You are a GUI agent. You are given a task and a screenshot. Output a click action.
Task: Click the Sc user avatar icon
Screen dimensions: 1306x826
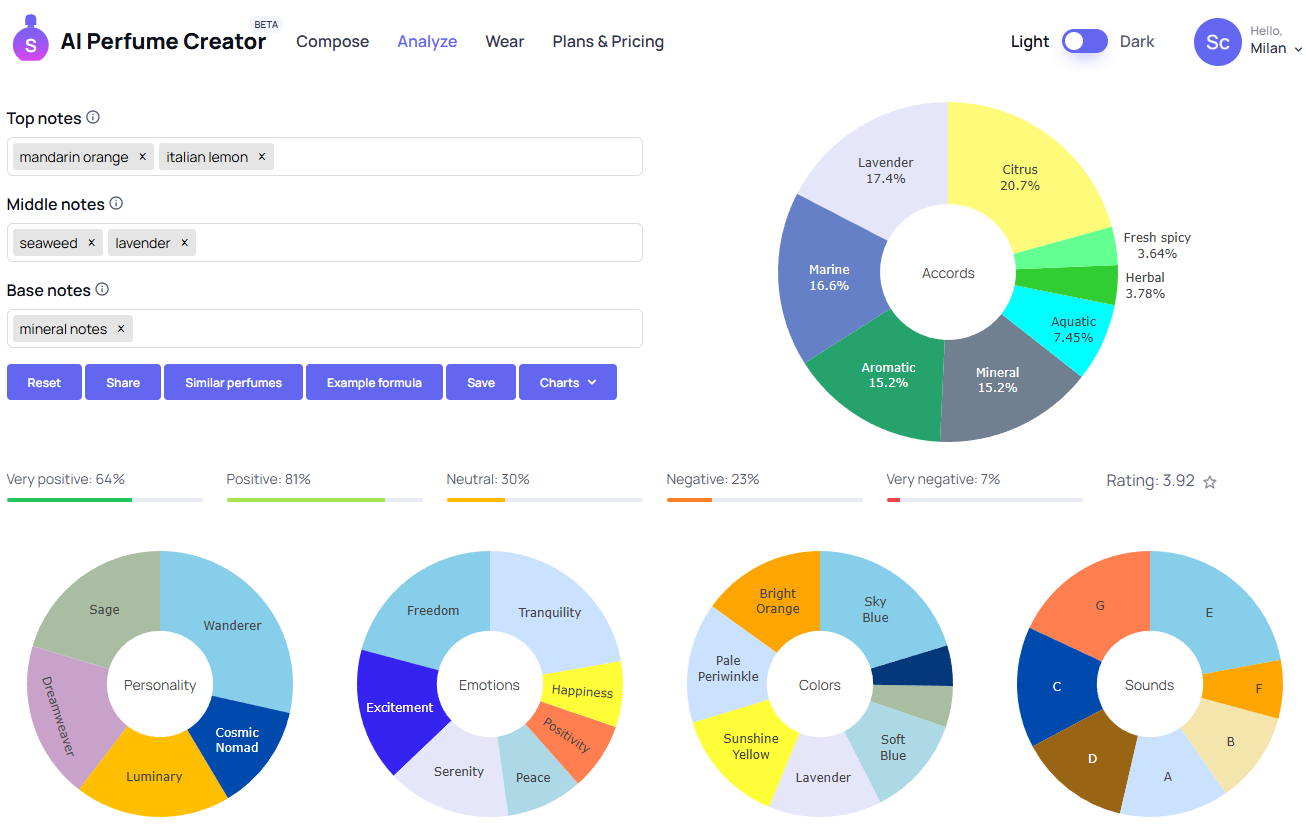coord(1217,41)
